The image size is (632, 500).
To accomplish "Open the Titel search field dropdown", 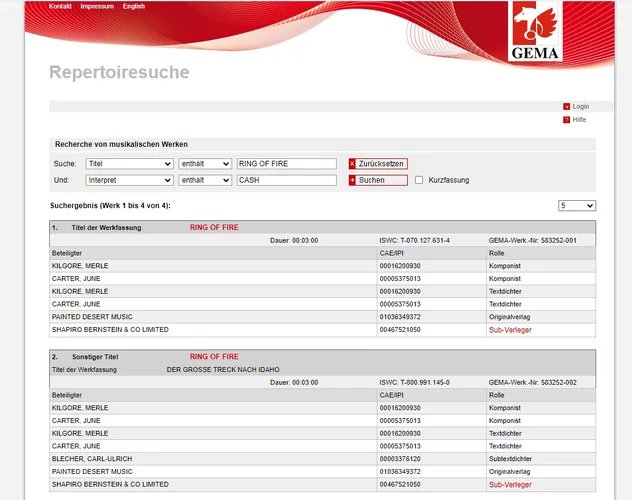I will click(128, 164).
